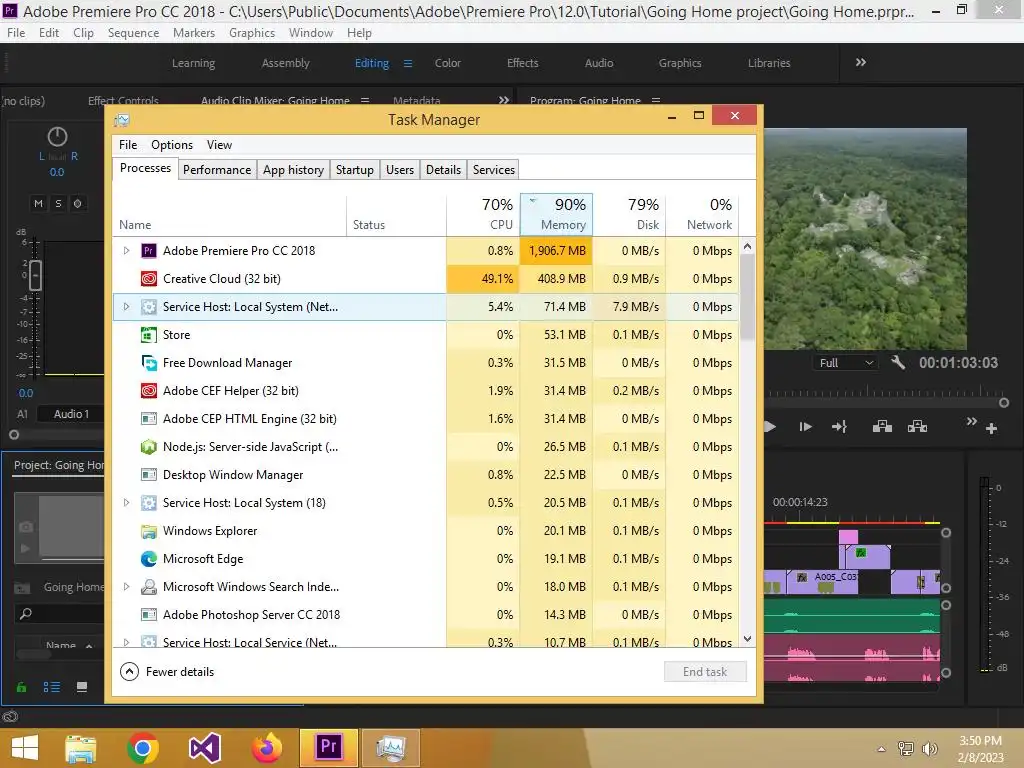Expand the Adobe Premiere Pro CC 2018 process
Image resolution: width=1024 pixels, height=768 pixels.
coord(127,251)
